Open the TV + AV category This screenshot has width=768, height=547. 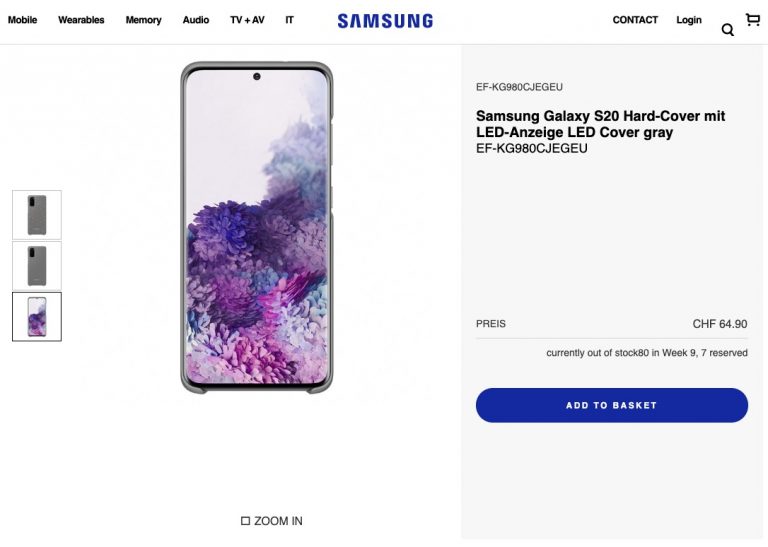(247, 20)
